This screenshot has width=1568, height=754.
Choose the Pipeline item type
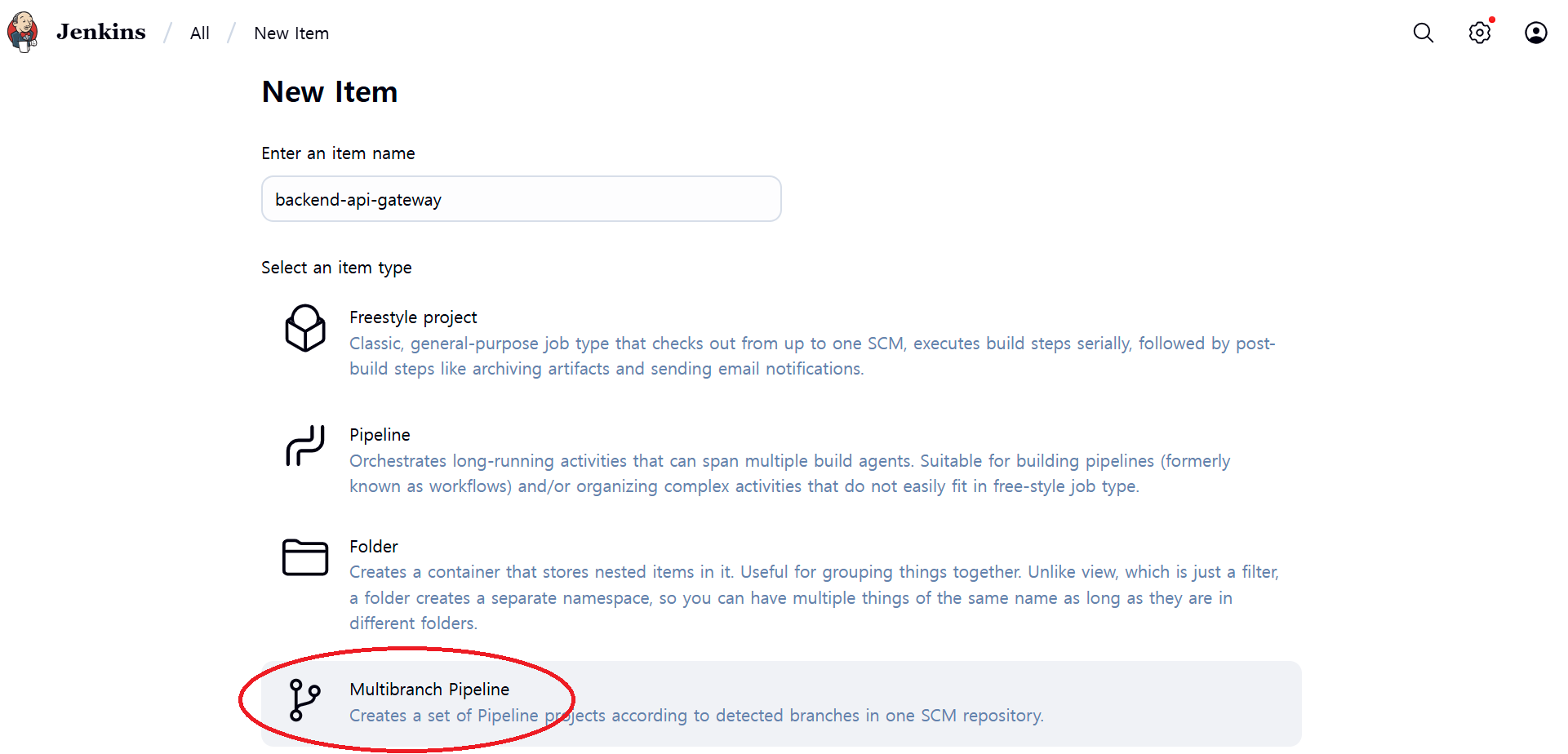pyautogui.click(x=380, y=435)
